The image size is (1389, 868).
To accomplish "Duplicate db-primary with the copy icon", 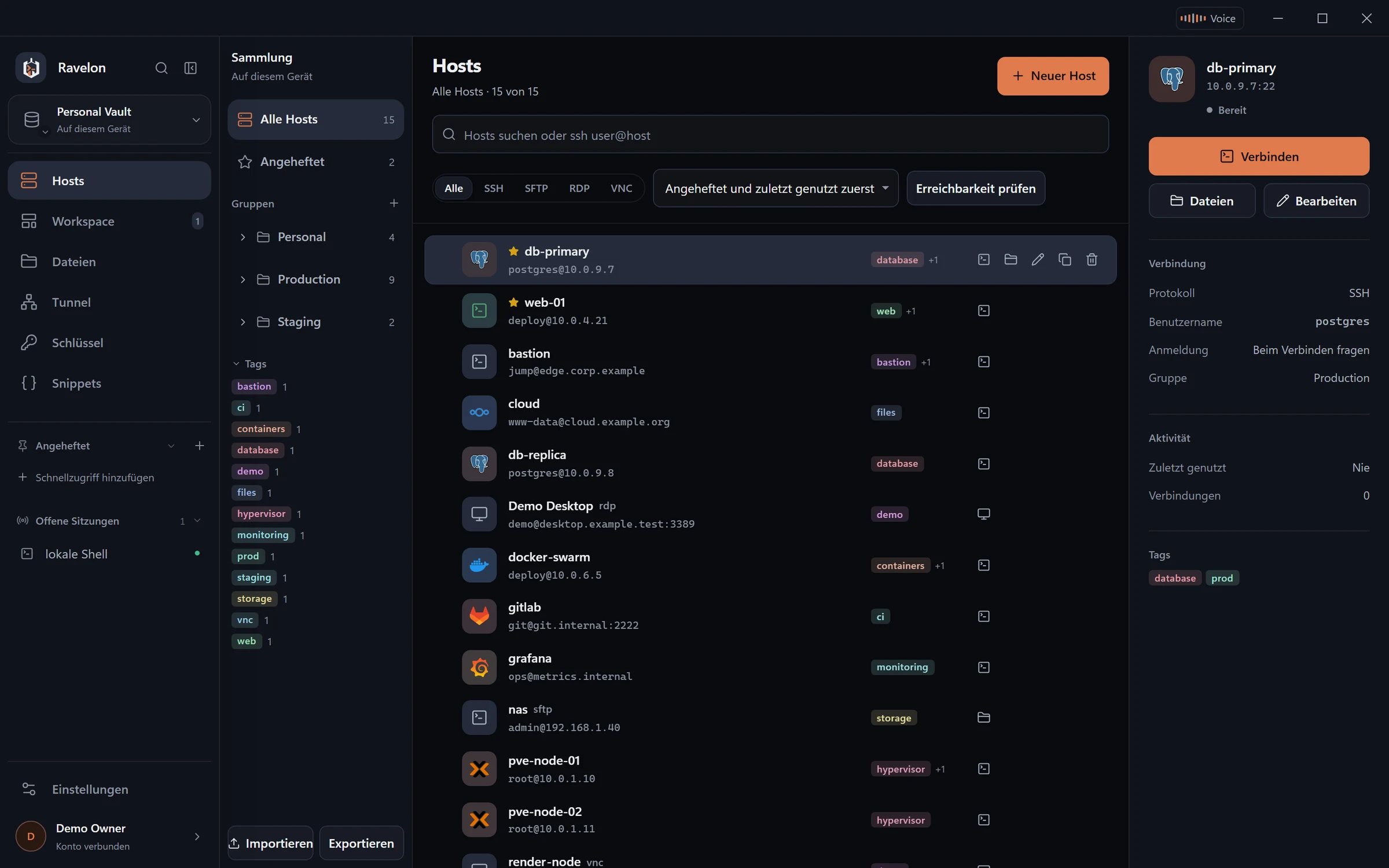I will (x=1065, y=259).
